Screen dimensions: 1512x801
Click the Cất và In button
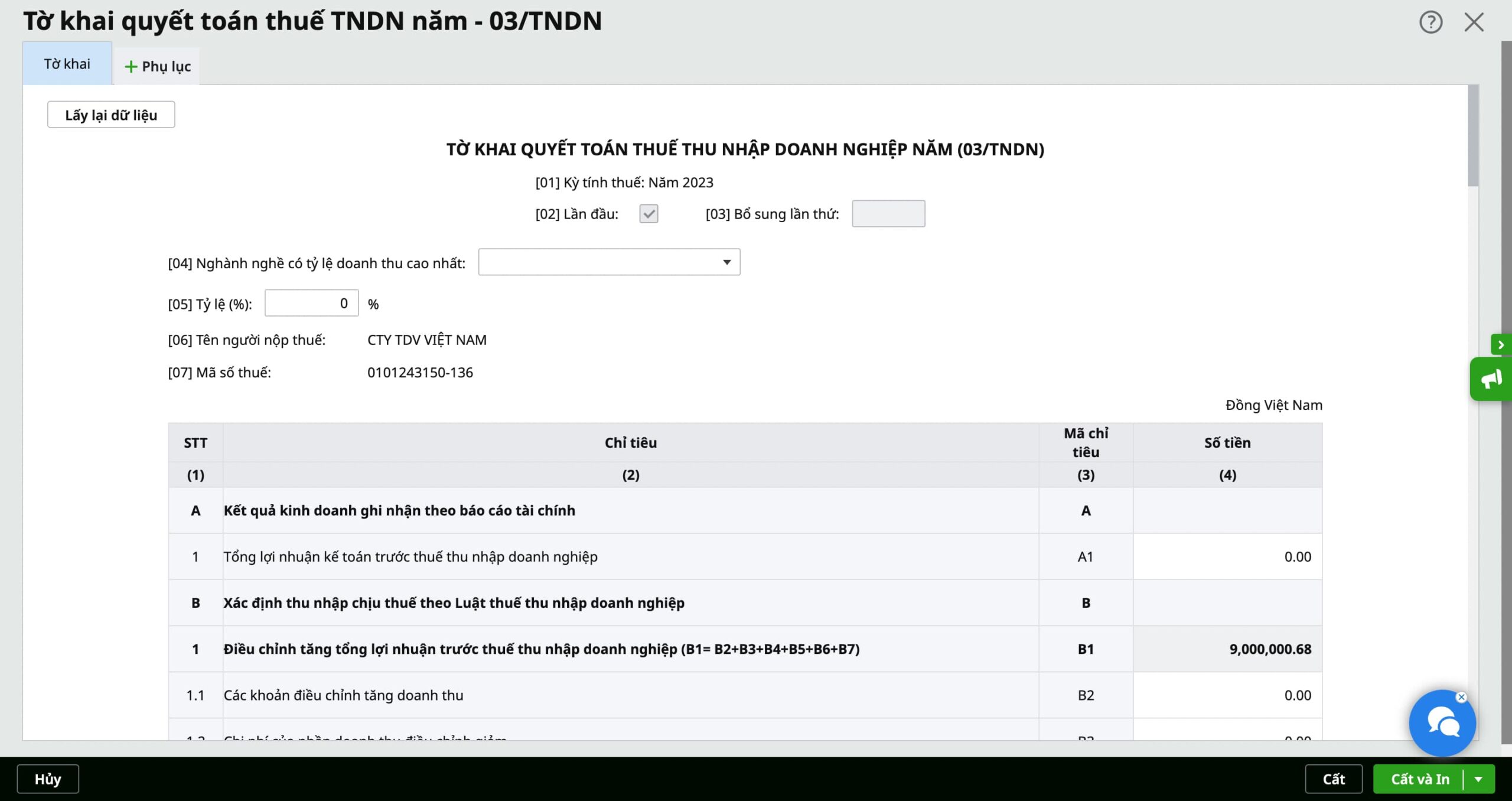[1419, 779]
